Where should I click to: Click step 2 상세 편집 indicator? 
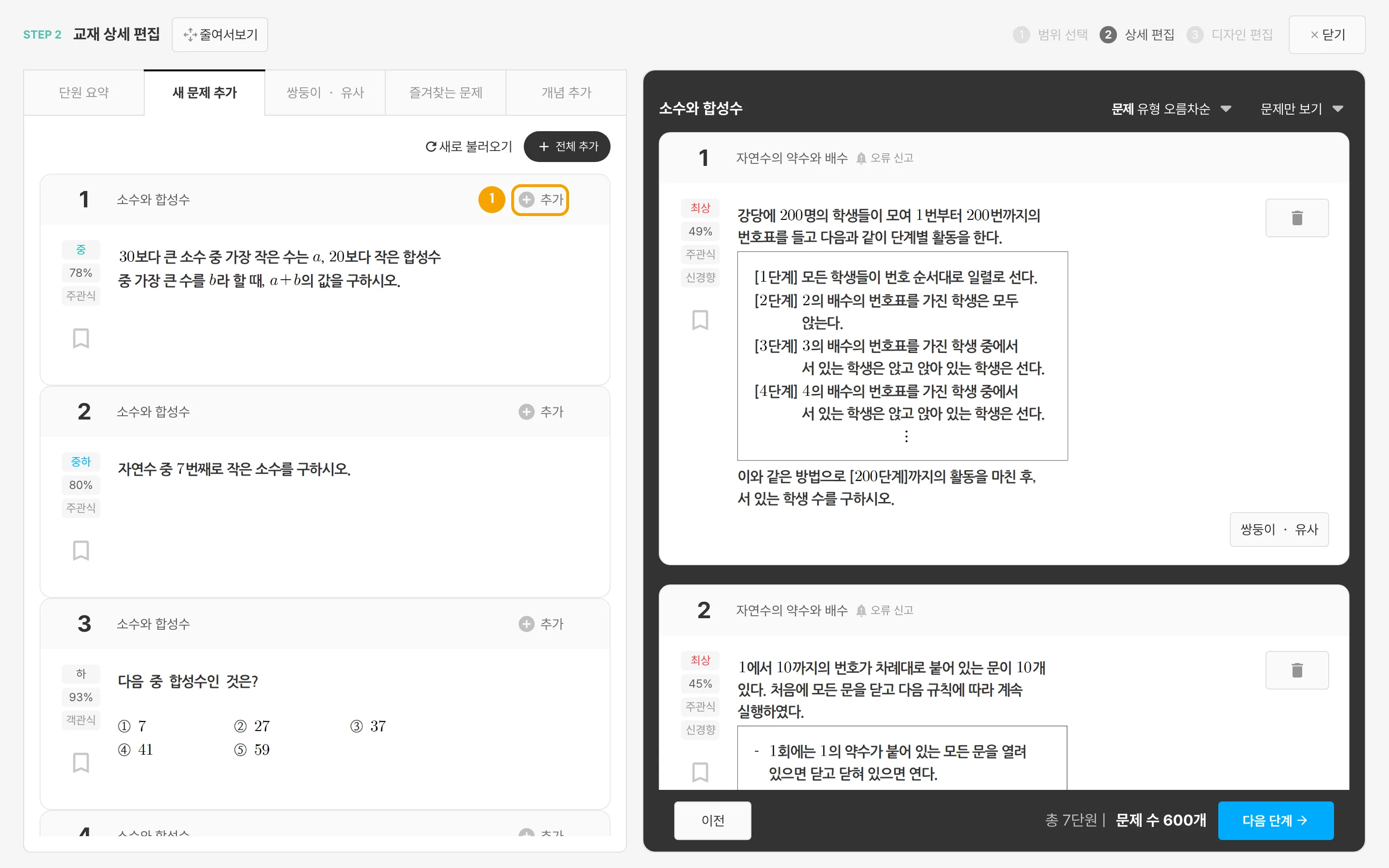pyautogui.click(x=1137, y=34)
